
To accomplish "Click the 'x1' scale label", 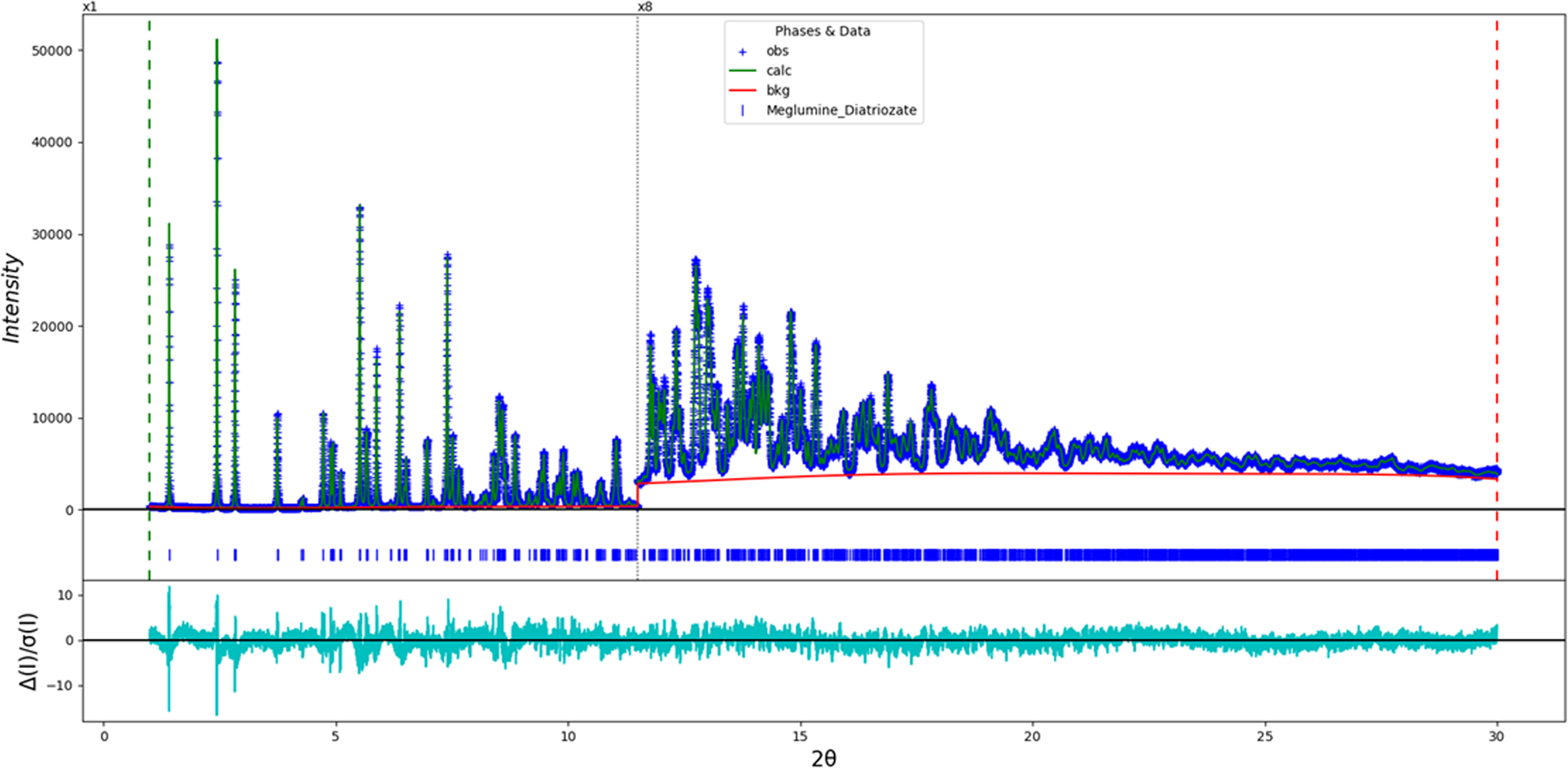I will click(x=90, y=7).
